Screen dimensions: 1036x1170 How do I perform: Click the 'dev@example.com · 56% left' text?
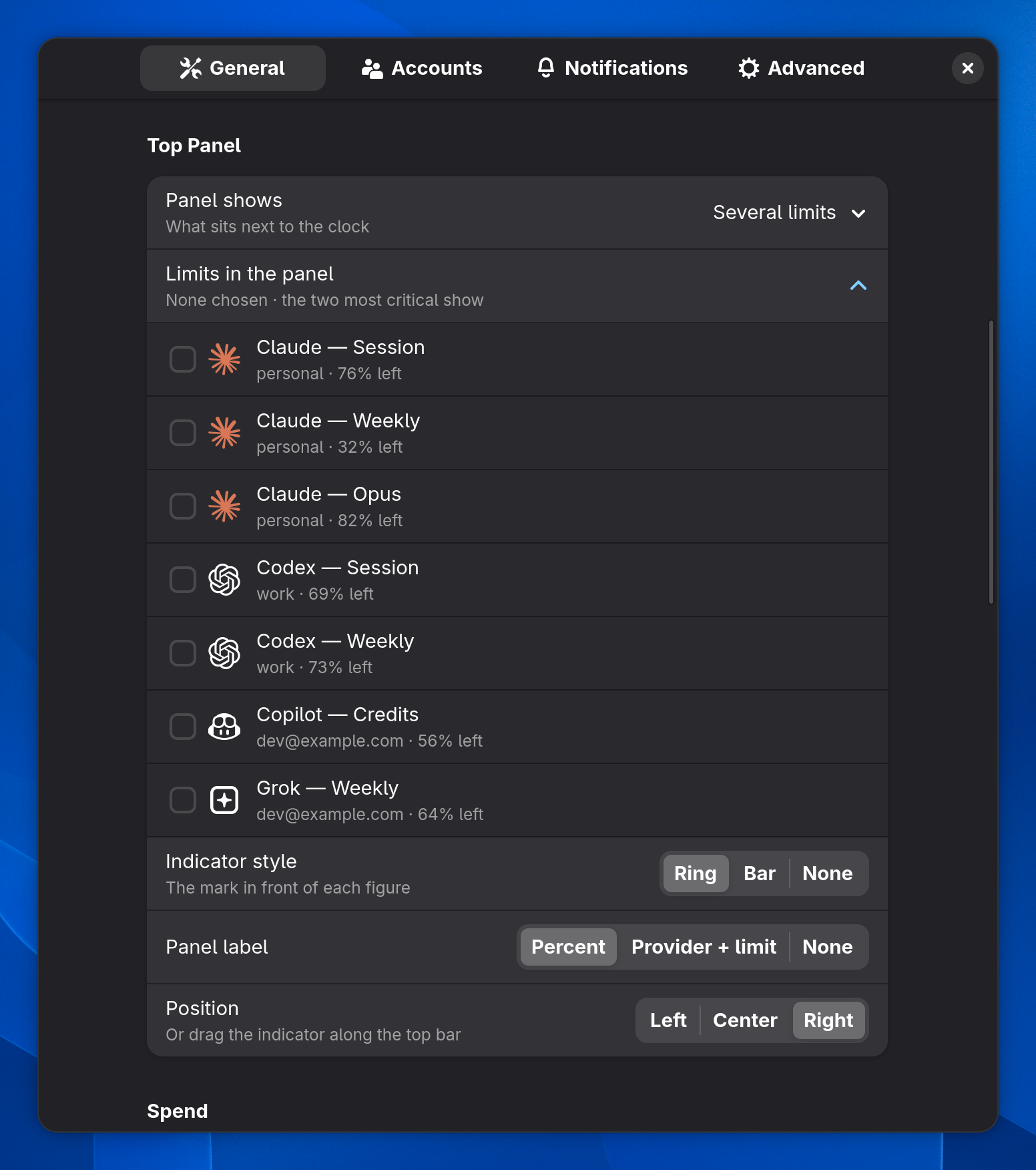click(370, 741)
